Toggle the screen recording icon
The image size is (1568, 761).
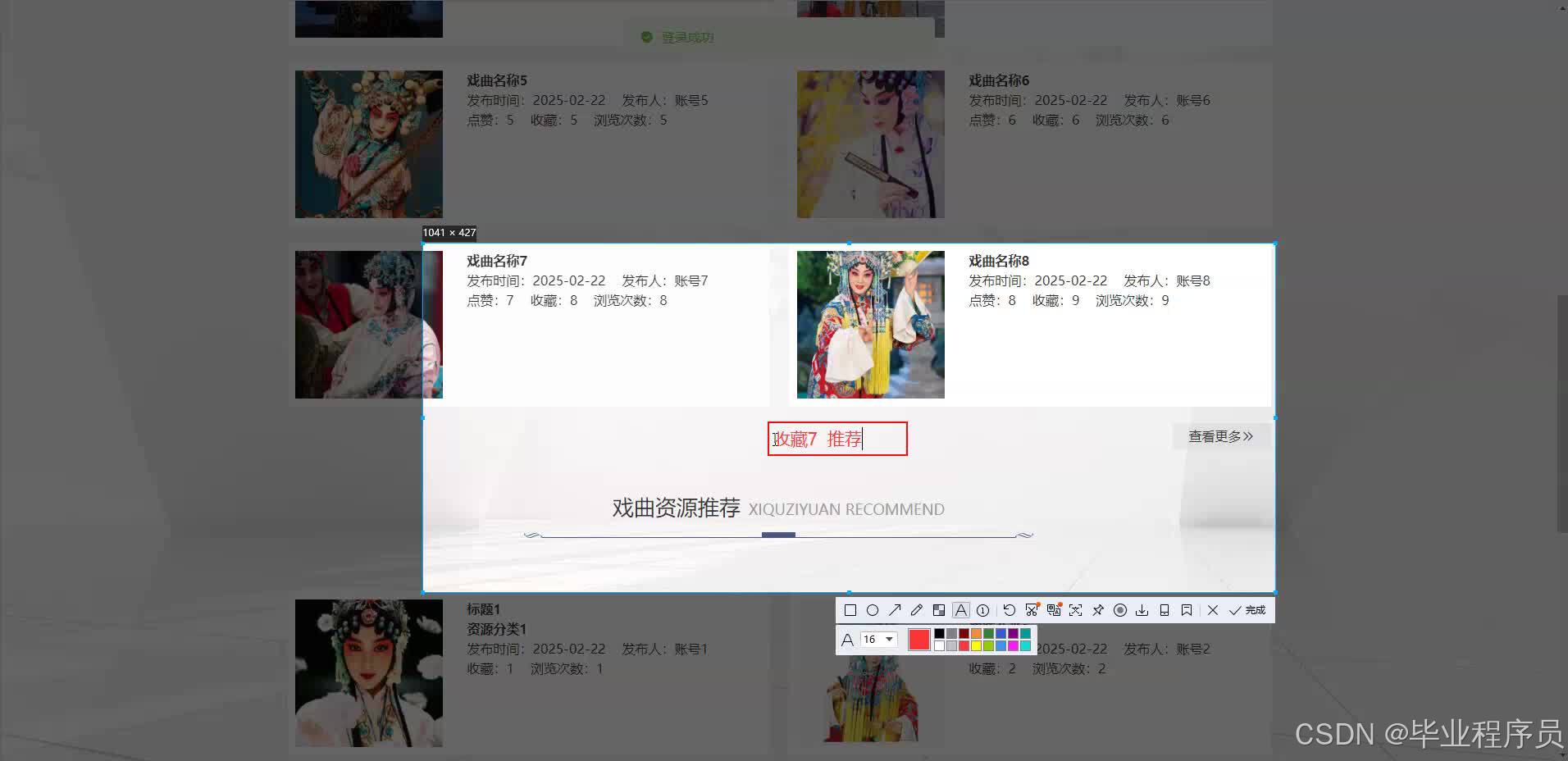point(1121,610)
